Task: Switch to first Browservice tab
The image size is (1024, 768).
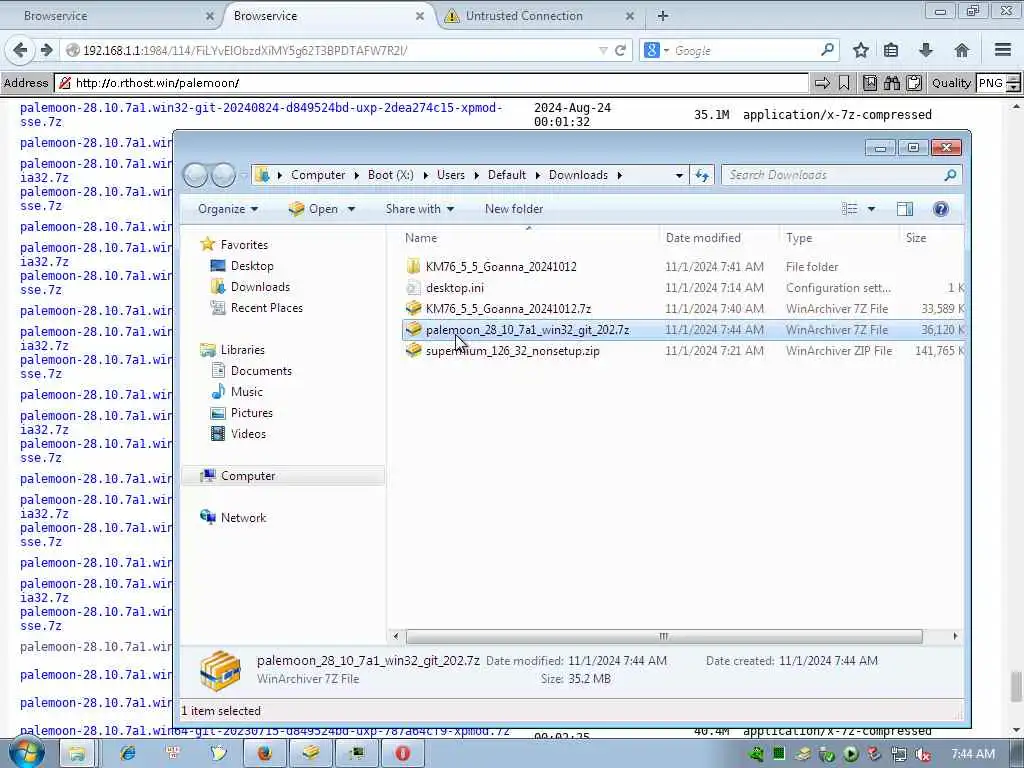Action: [111, 16]
